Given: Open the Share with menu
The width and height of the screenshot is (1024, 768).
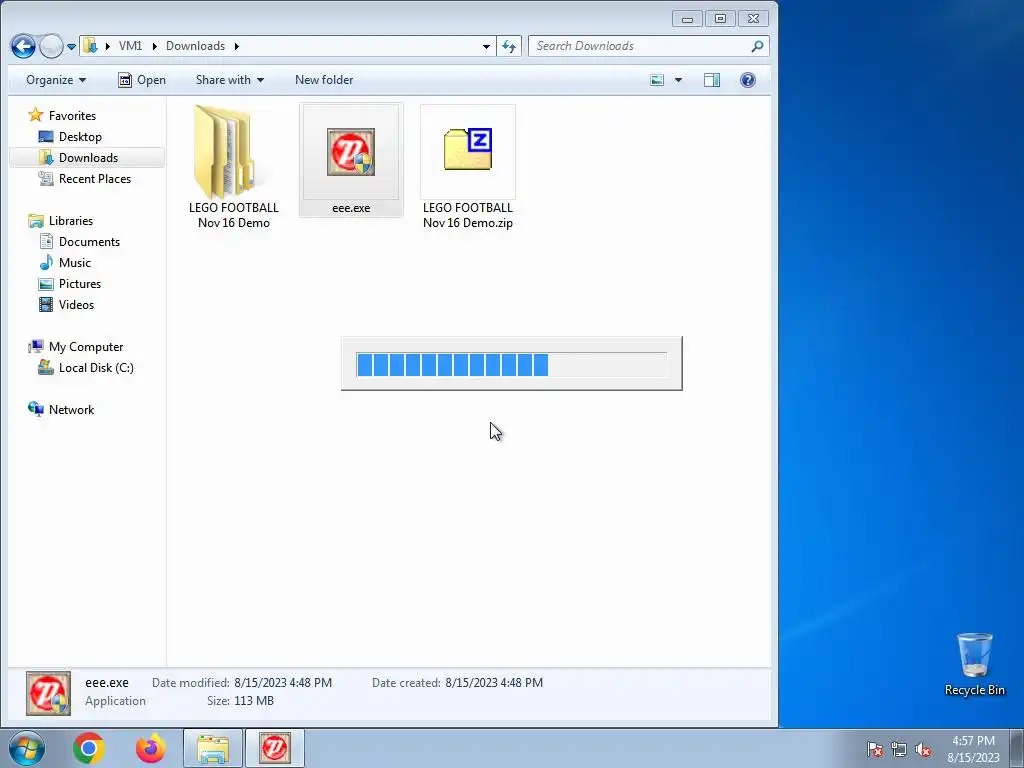Looking at the screenshot, I should point(230,80).
